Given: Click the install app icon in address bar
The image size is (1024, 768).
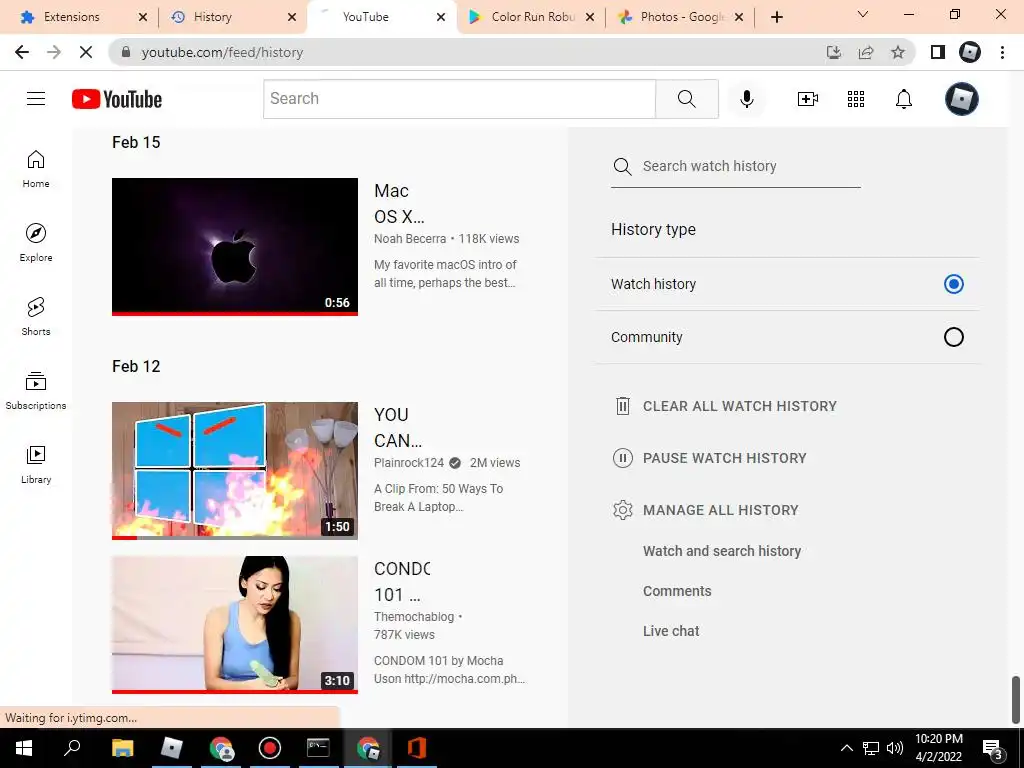Looking at the screenshot, I should (x=834, y=52).
